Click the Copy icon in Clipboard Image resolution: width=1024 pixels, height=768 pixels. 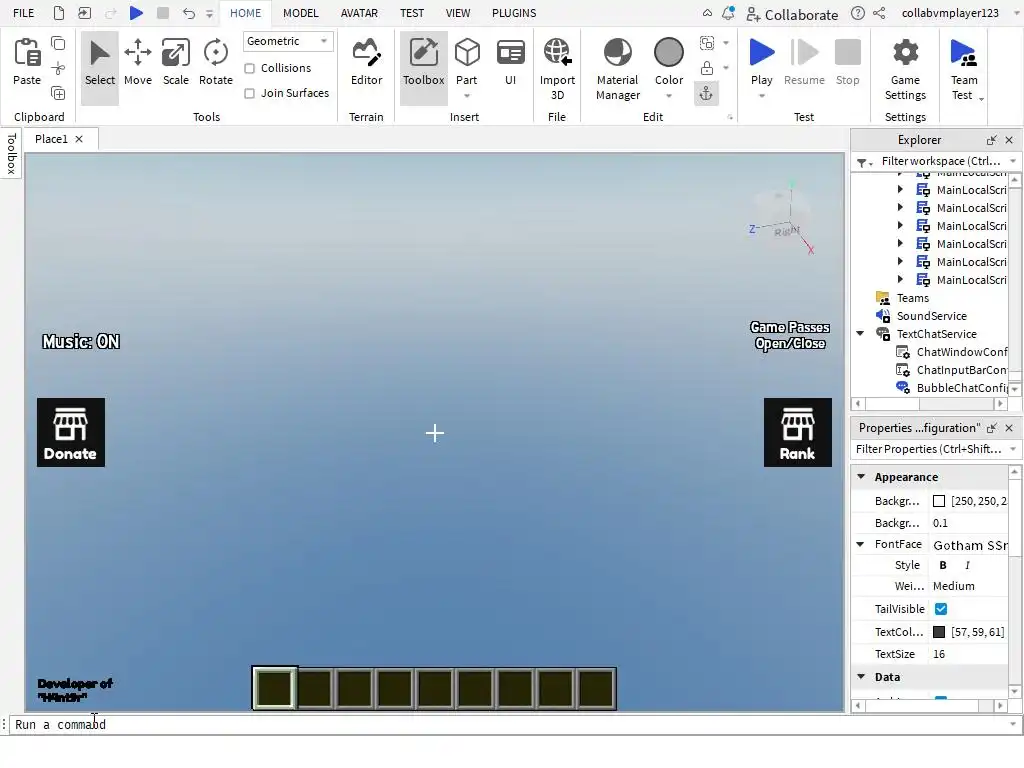tap(58, 44)
